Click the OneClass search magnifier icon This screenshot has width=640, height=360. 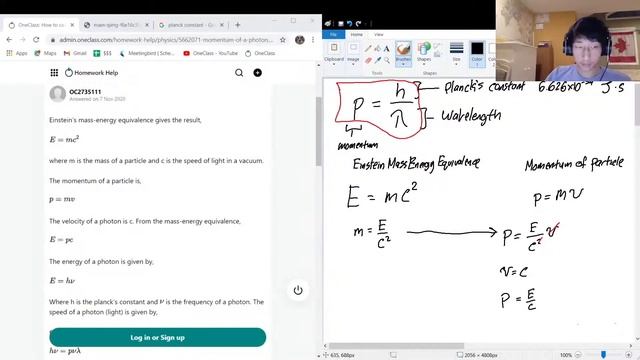point(239,73)
